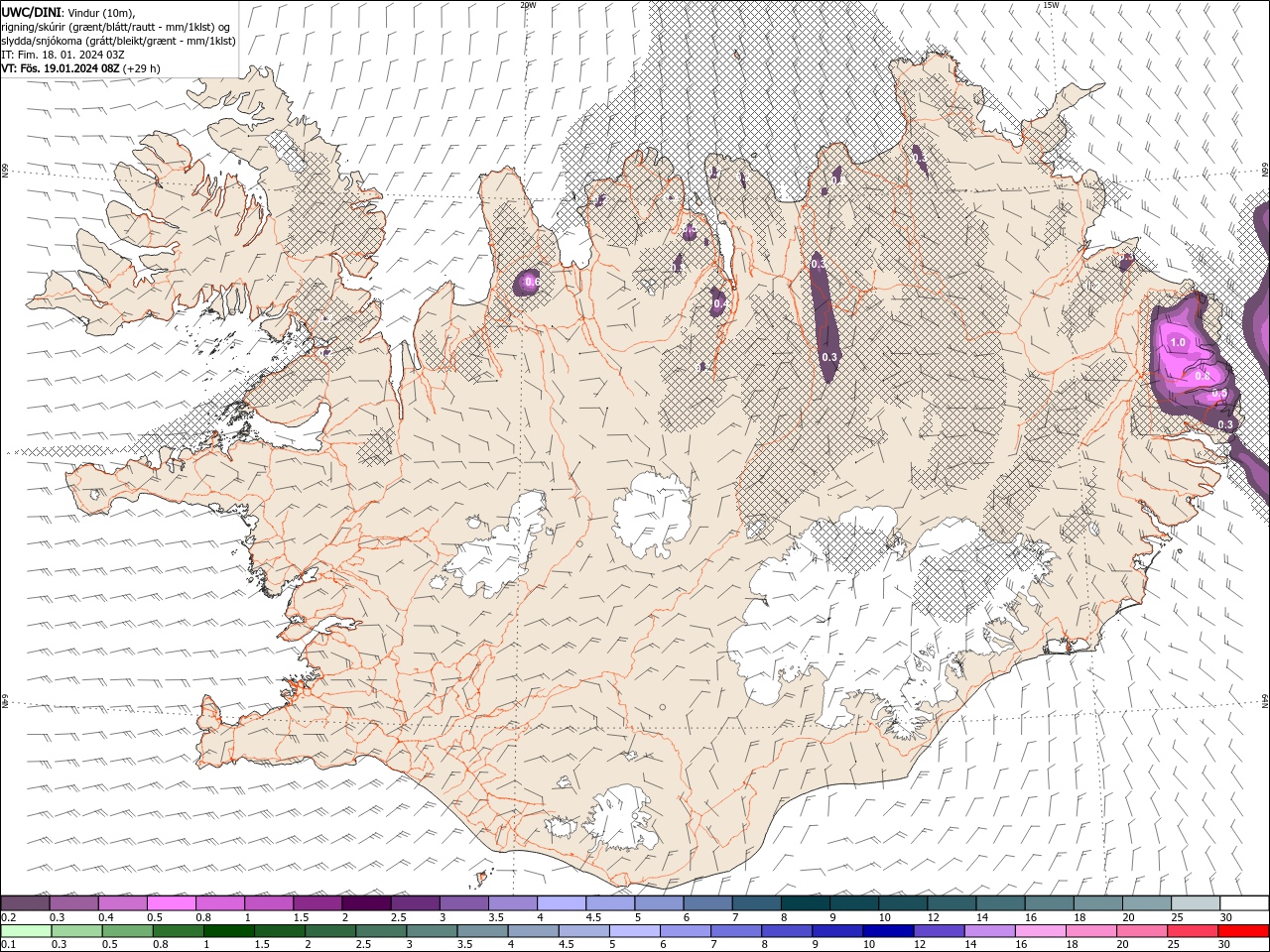Click the 'UWC/DINI: Vindur (10m)' title text
This screenshot has height=952, width=1270.
(x=68, y=12)
